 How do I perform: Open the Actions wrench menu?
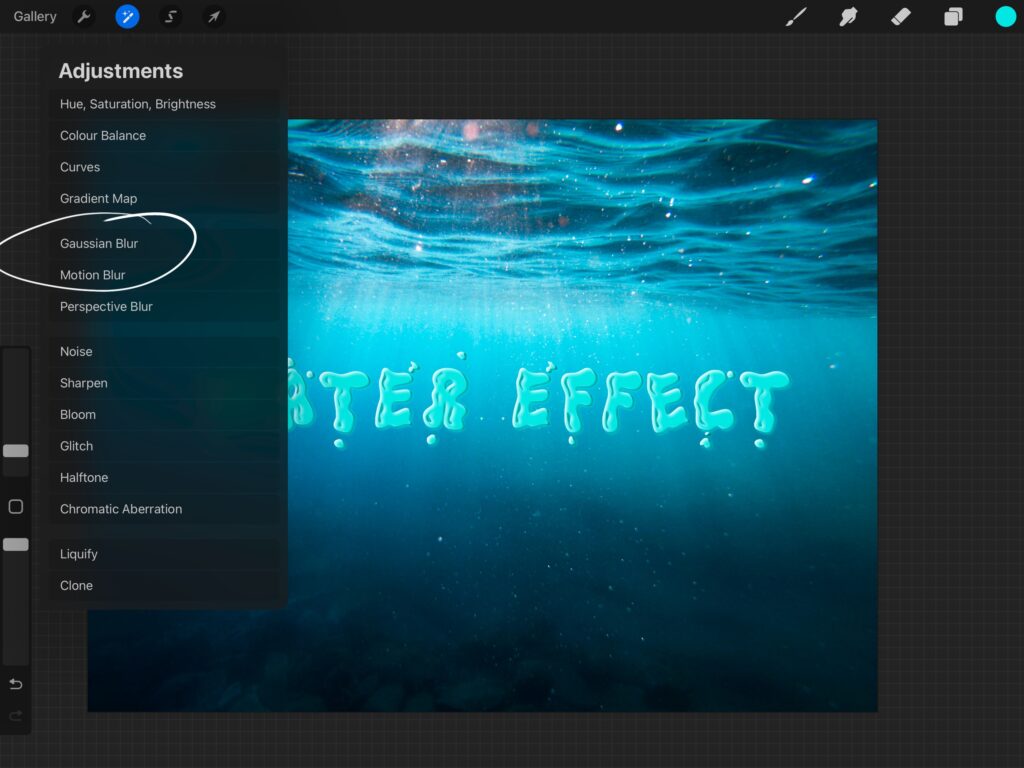coord(84,17)
